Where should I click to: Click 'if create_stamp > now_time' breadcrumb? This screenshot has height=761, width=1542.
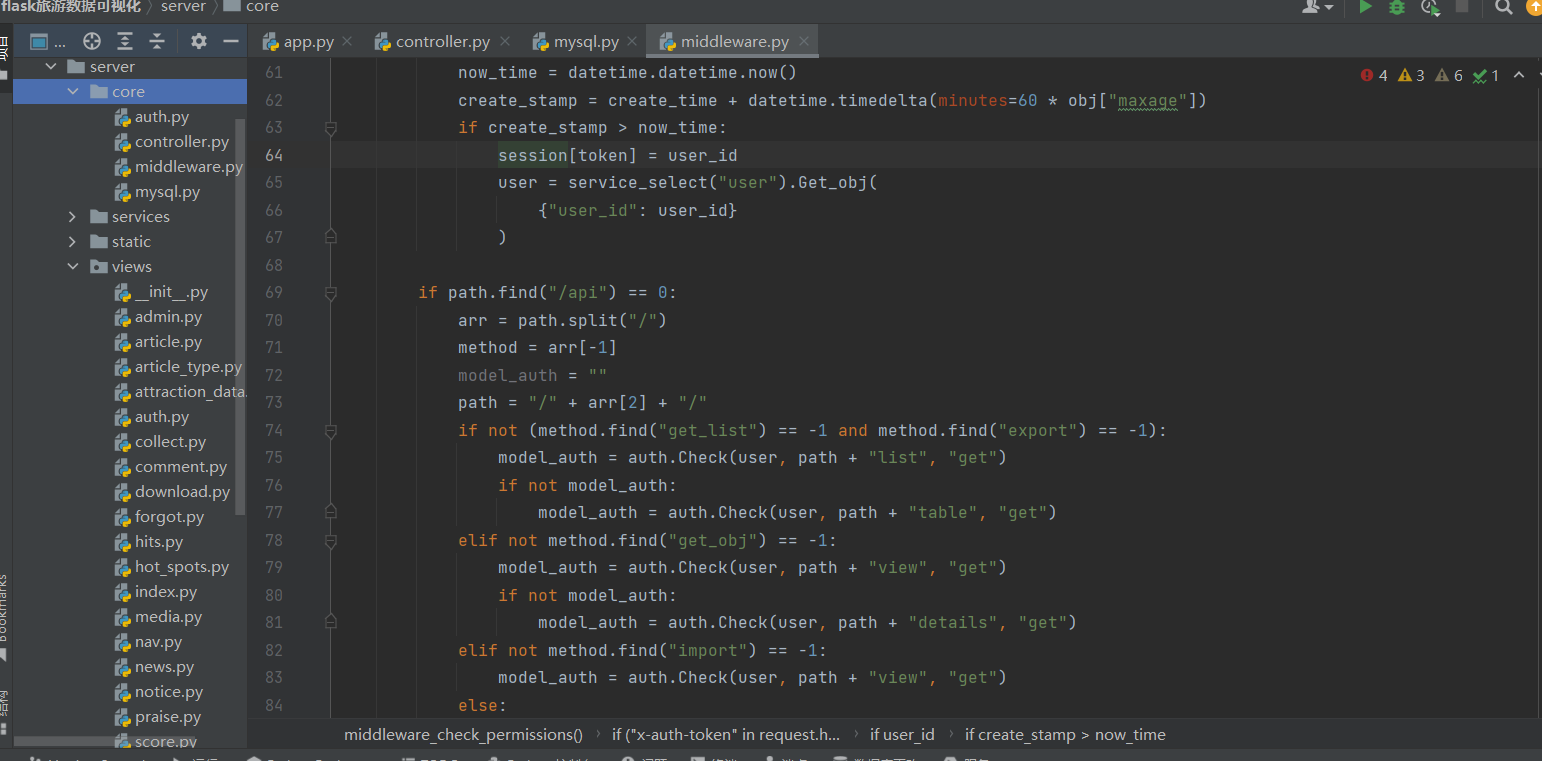click(1065, 735)
